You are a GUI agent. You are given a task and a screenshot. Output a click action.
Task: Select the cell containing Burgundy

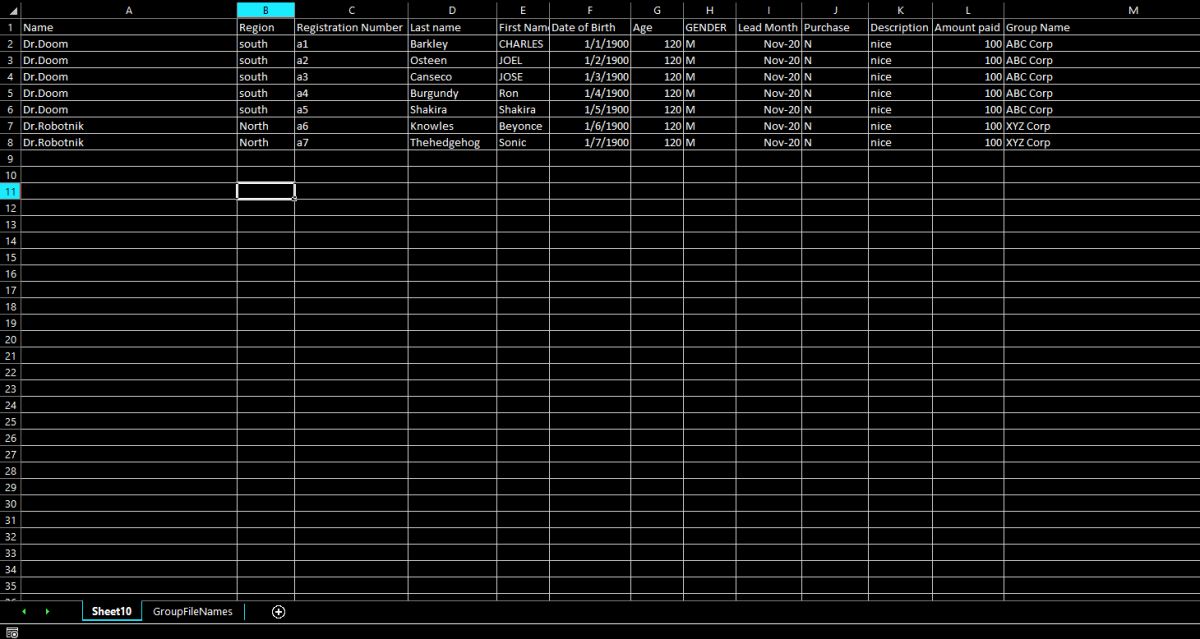452,93
